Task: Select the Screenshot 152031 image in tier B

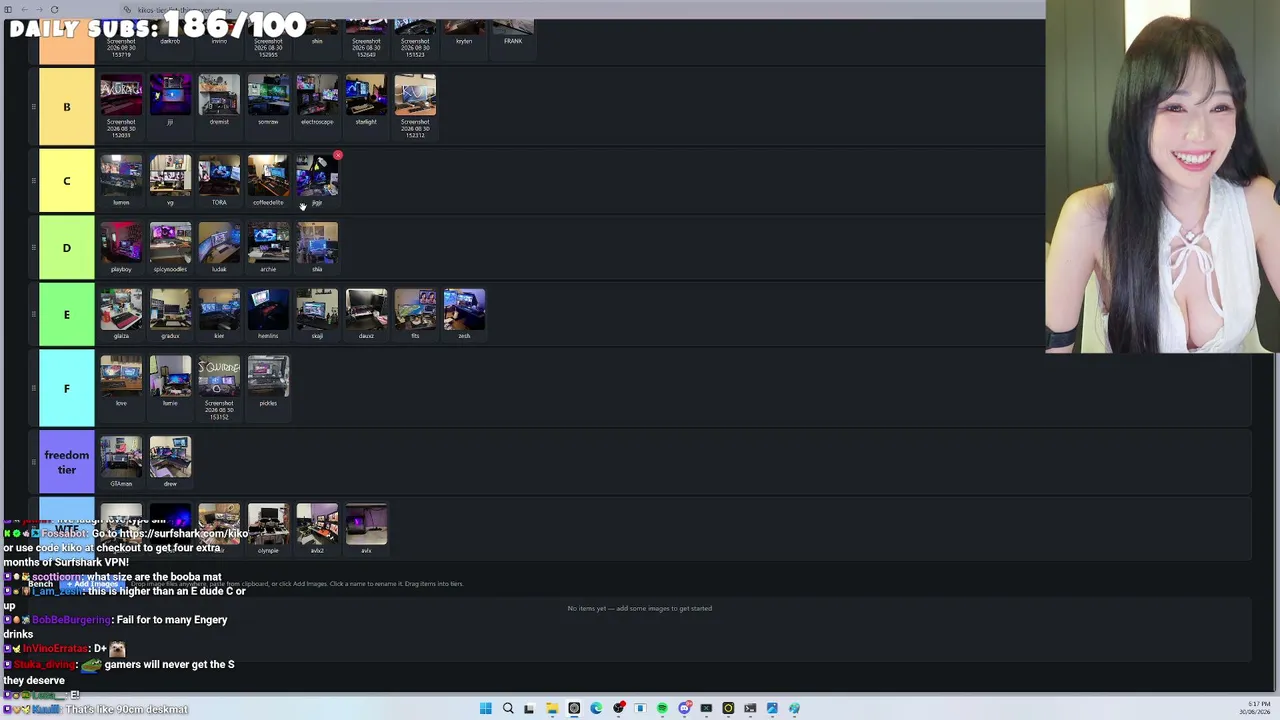Action: point(121,95)
